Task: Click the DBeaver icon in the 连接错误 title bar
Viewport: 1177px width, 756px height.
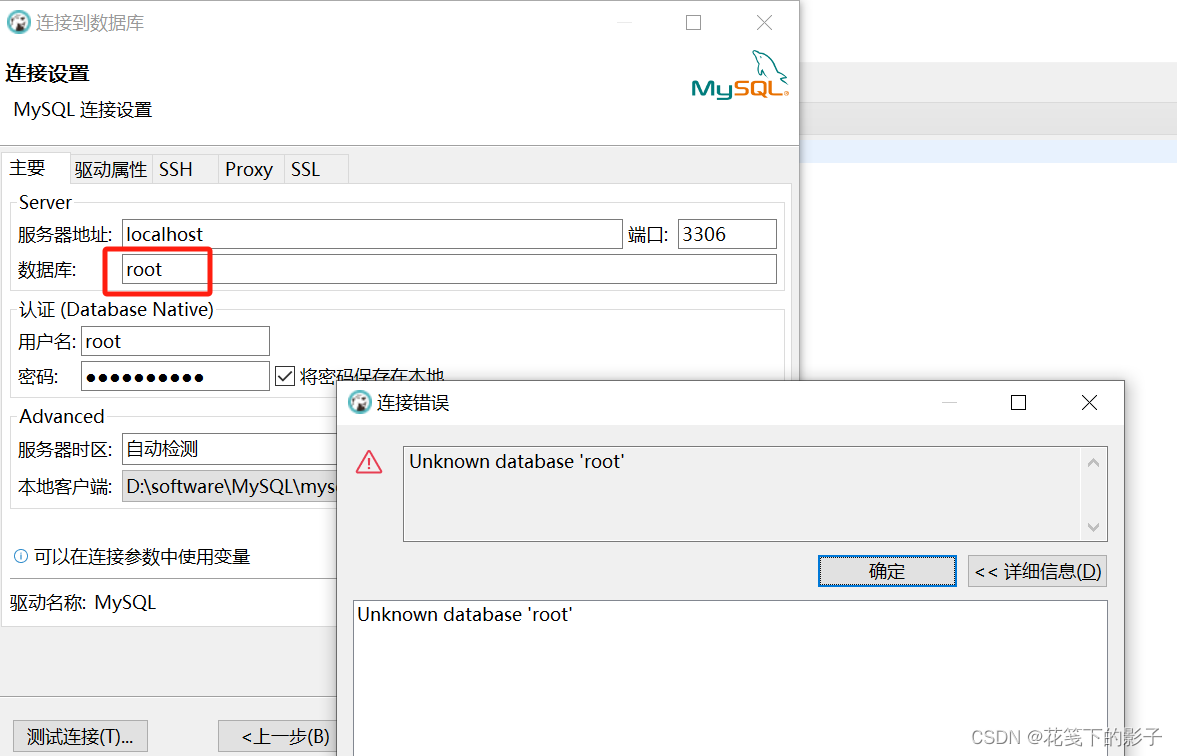Action: coord(360,402)
